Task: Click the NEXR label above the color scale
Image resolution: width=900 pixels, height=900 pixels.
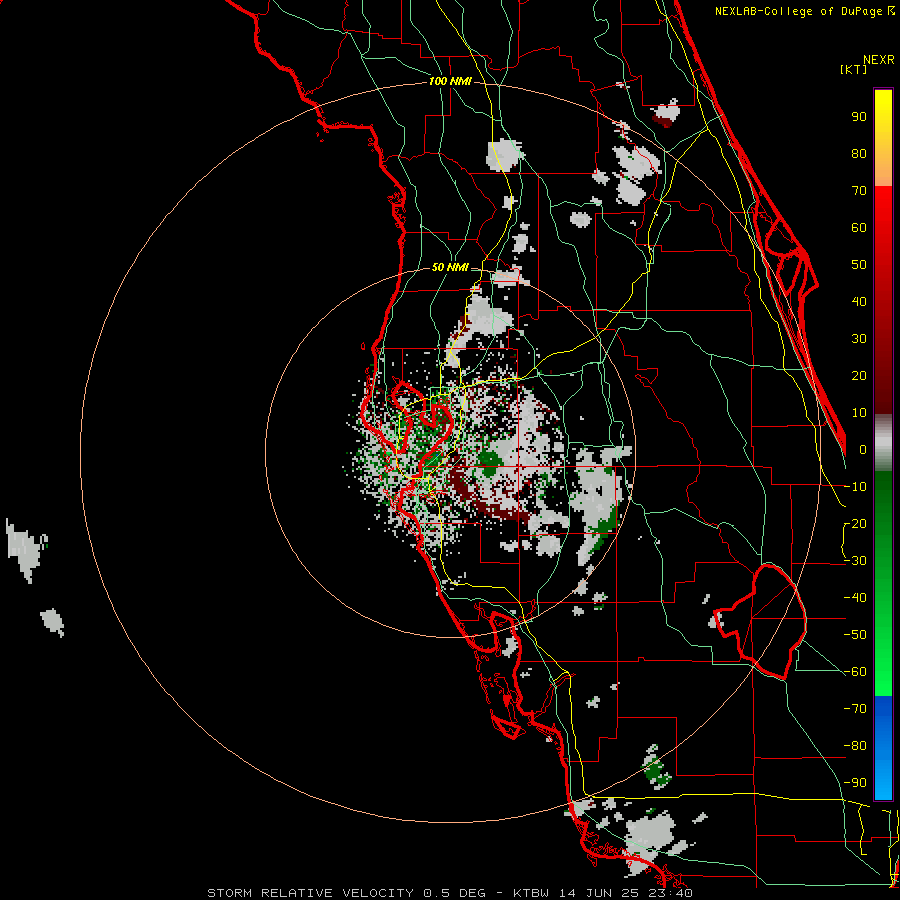Action: coord(878,60)
